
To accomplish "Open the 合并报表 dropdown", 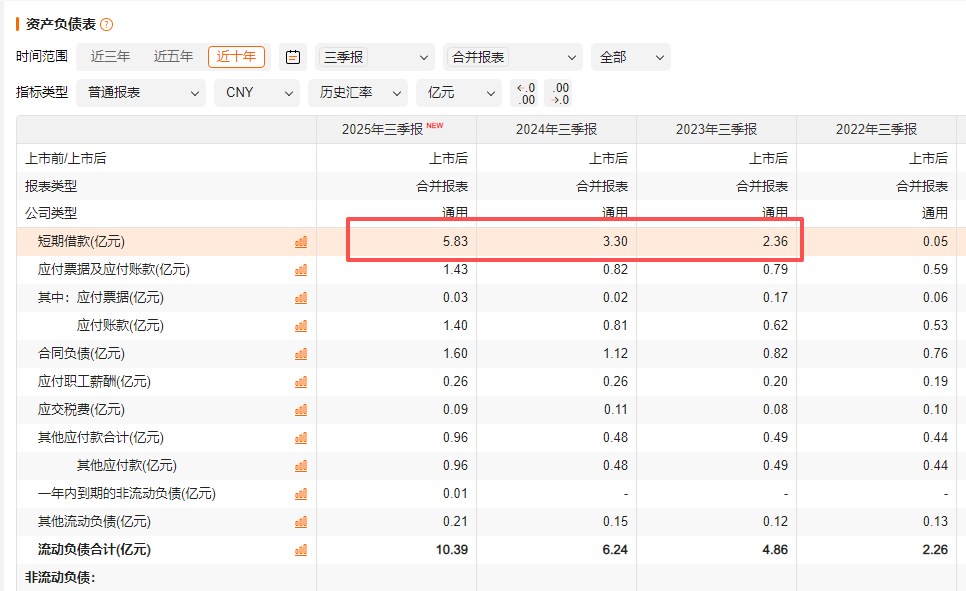I will pos(513,57).
